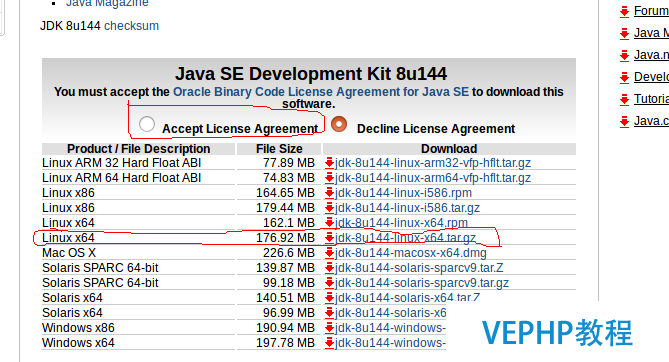Image resolution: width=669 pixels, height=362 pixels.
Task: Click the Download column header
Action: (x=449, y=149)
